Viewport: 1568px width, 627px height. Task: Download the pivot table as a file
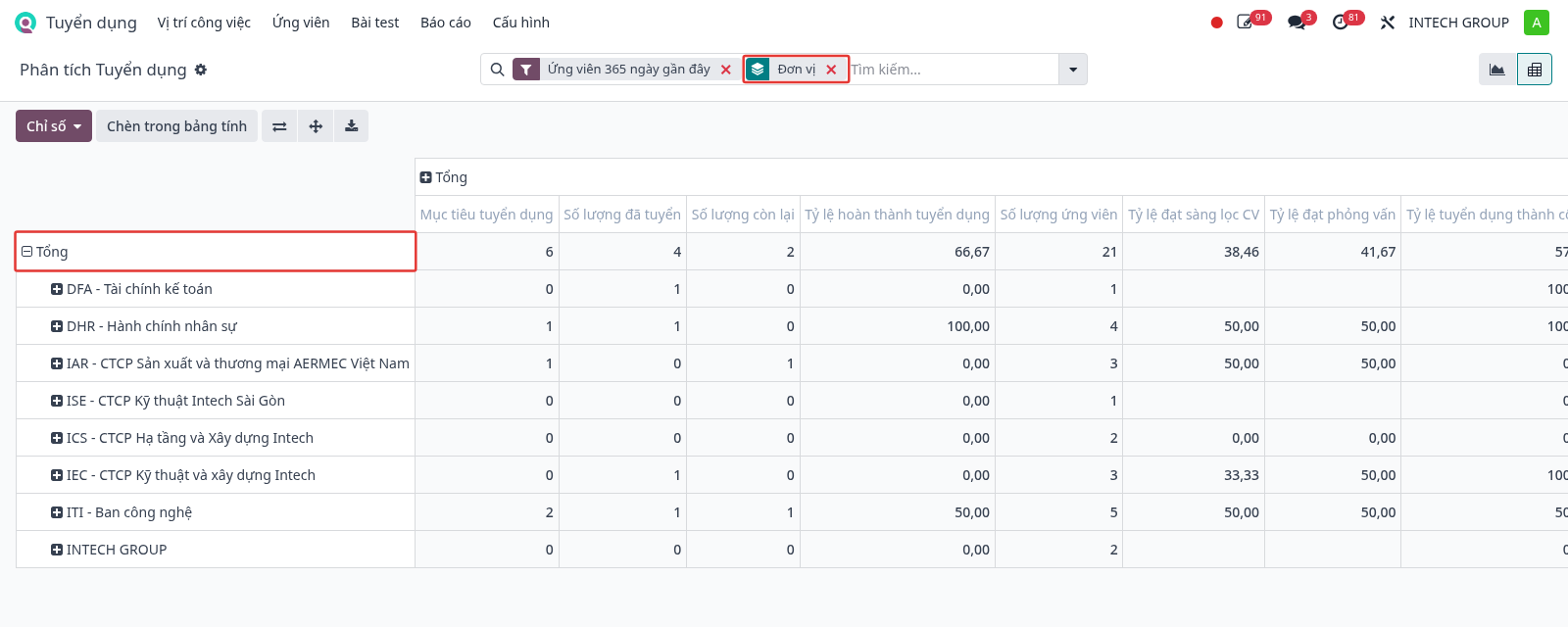pos(351,126)
